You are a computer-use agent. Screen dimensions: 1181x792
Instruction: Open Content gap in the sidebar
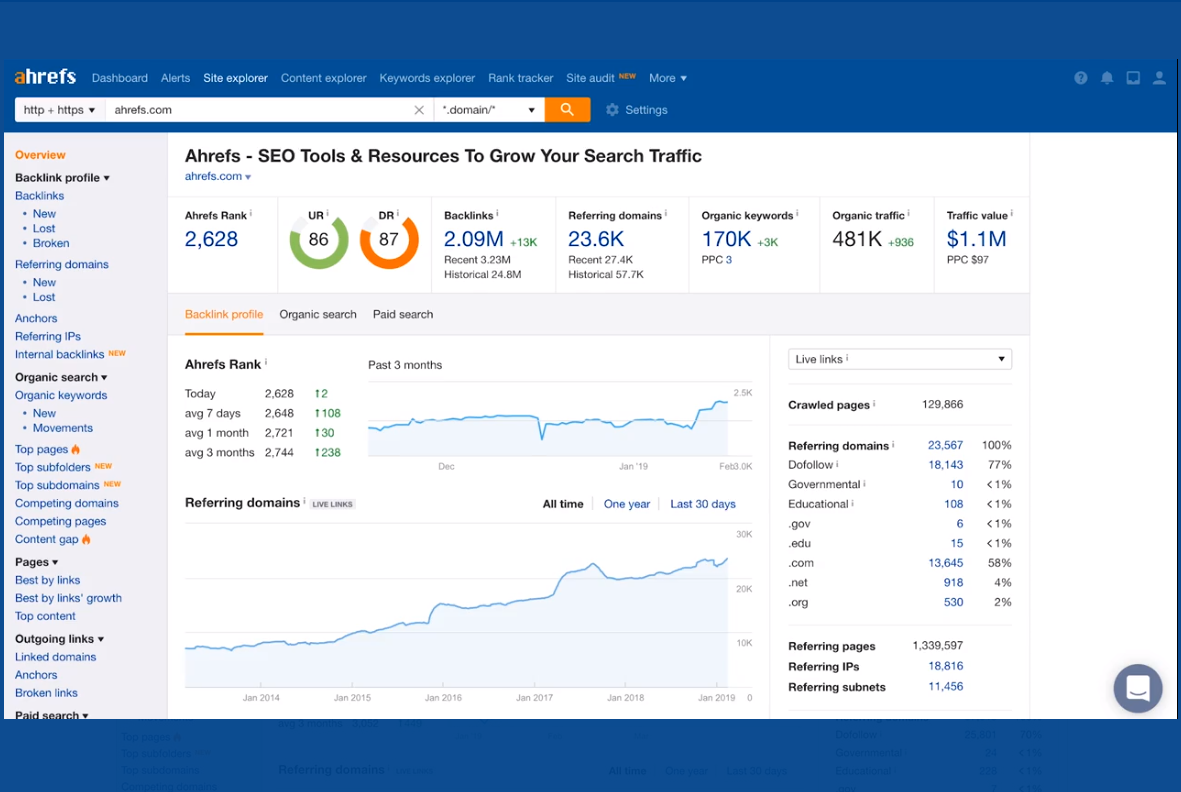click(x=47, y=540)
